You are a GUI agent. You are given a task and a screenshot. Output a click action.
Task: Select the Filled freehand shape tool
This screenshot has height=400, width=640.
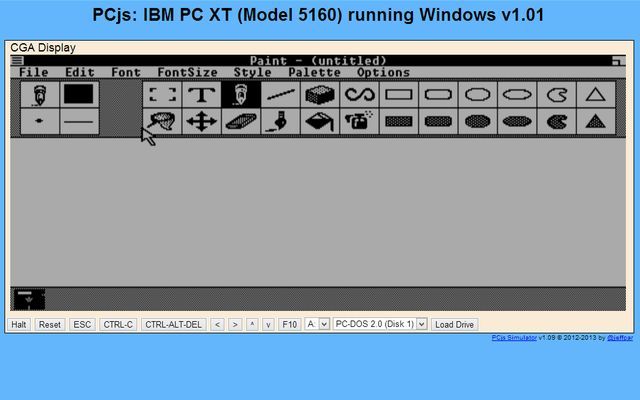point(557,121)
